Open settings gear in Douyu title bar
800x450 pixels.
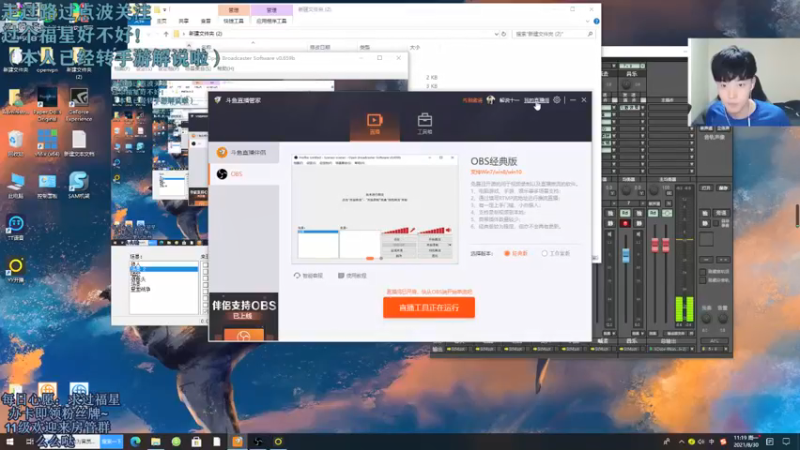[x=557, y=100]
